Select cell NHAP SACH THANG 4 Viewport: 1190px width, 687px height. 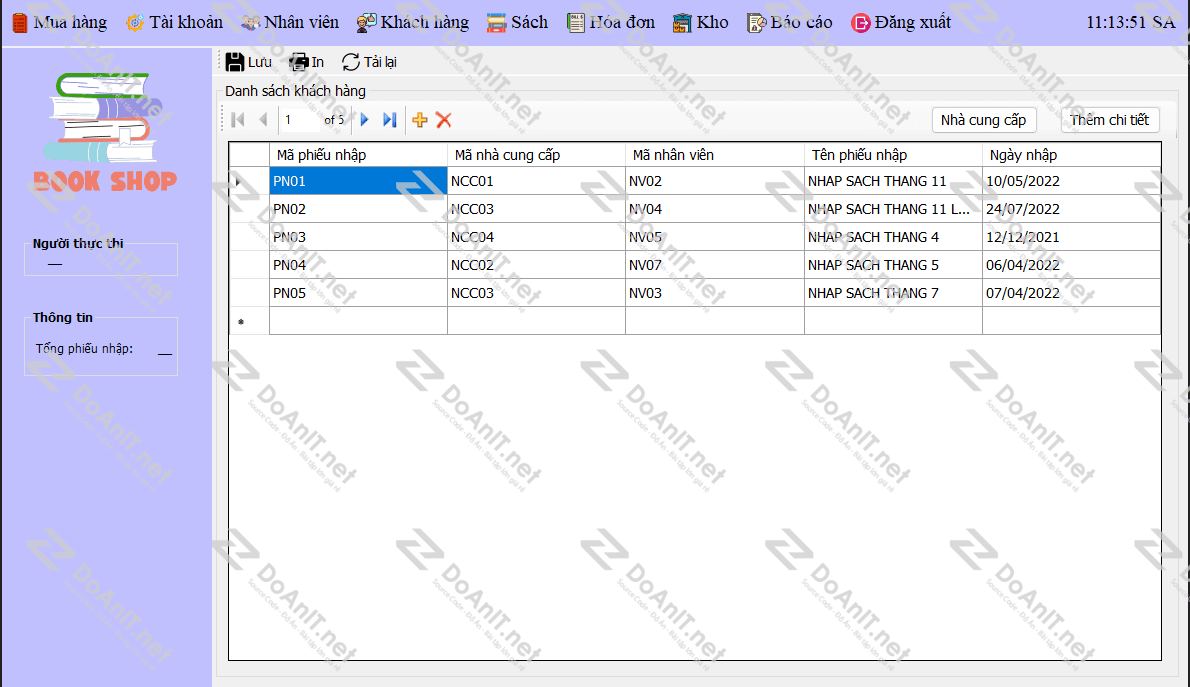(x=893, y=237)
